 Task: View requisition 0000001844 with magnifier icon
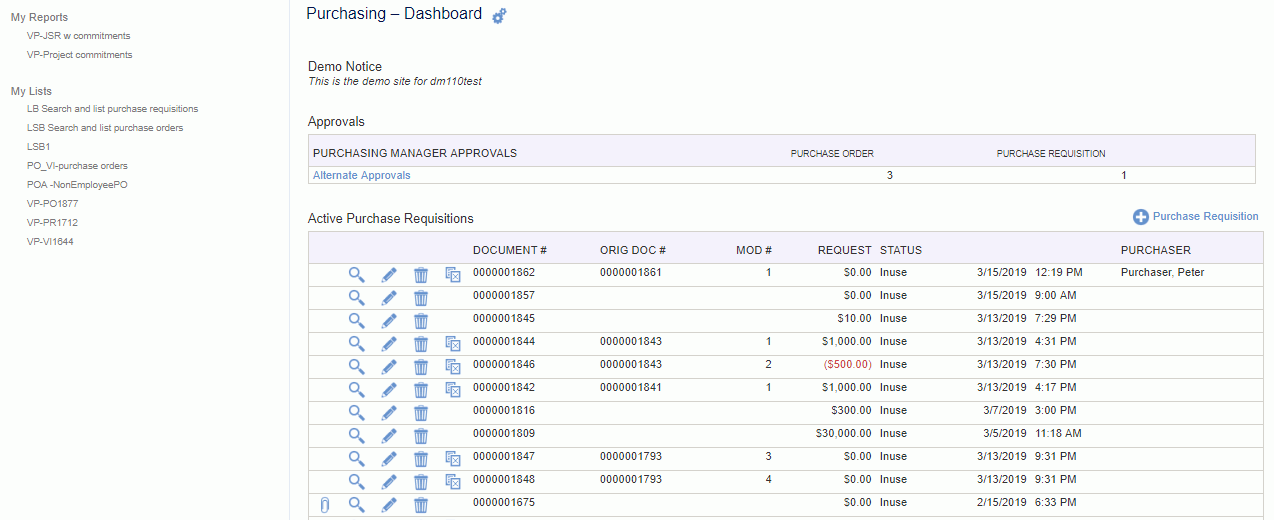click(356, 343)
